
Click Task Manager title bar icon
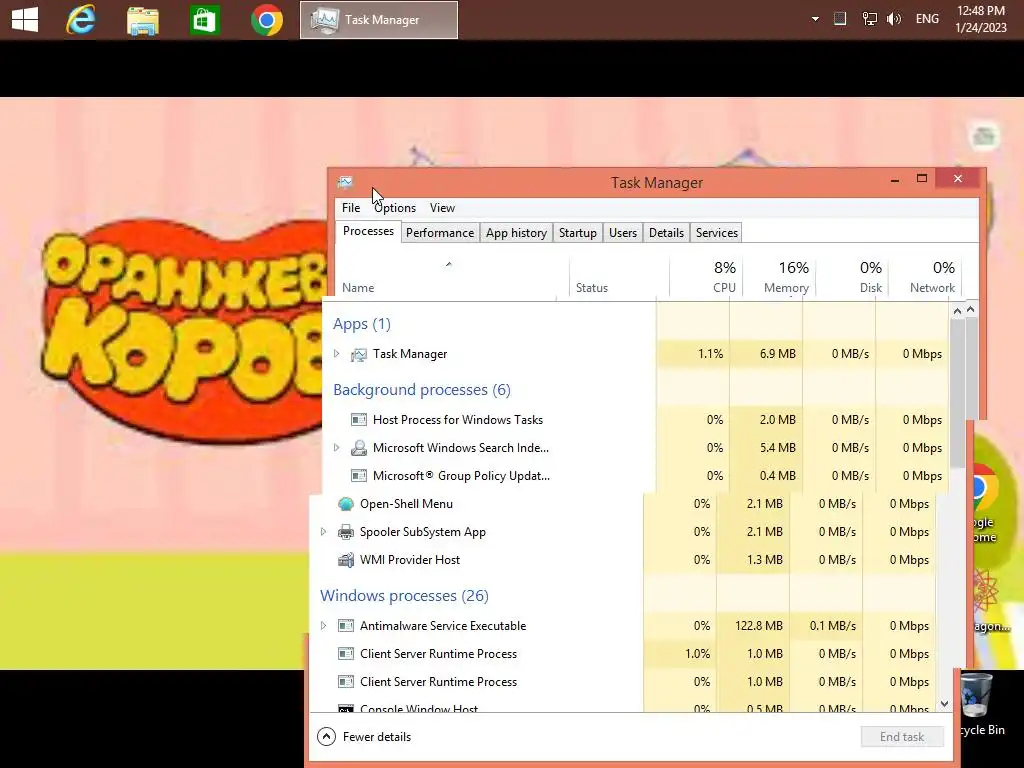pyautogui.click(x=345, y=182)
